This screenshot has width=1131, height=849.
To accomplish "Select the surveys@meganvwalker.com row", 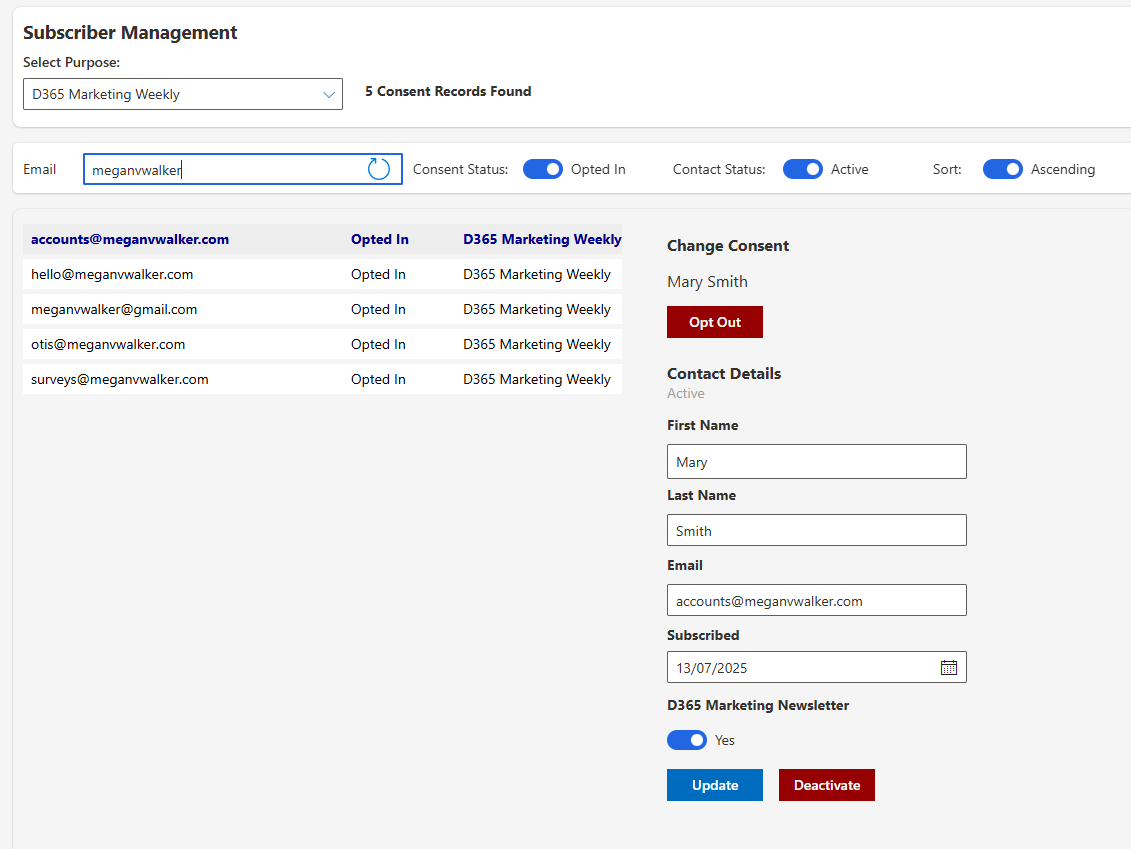I will [x=120, y=379].
